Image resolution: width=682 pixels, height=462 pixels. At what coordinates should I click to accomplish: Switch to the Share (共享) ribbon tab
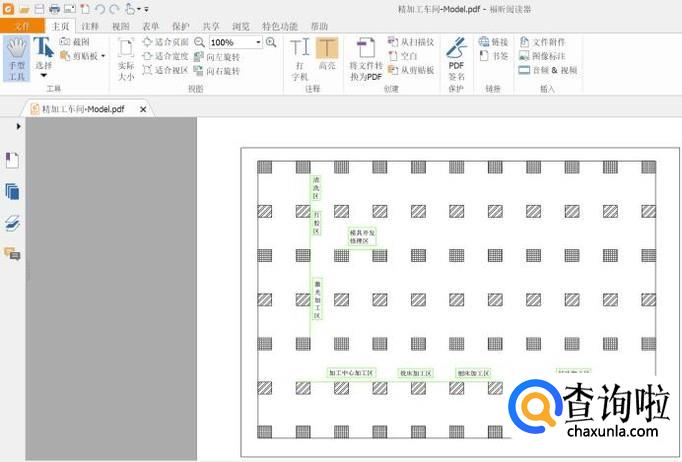pos(211,26)
